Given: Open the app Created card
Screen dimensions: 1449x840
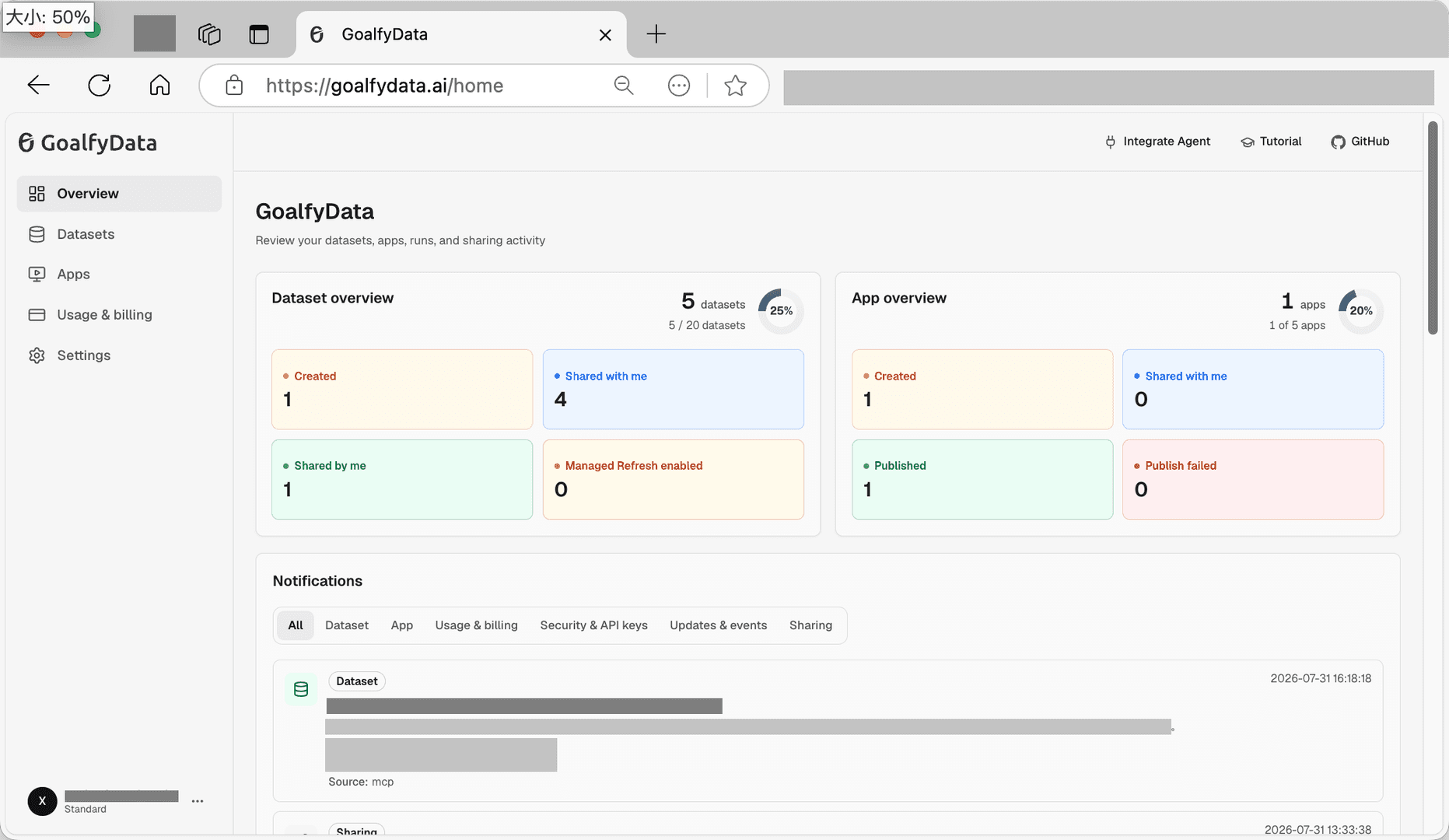Looking at the screenshot, I should [982, 389].
